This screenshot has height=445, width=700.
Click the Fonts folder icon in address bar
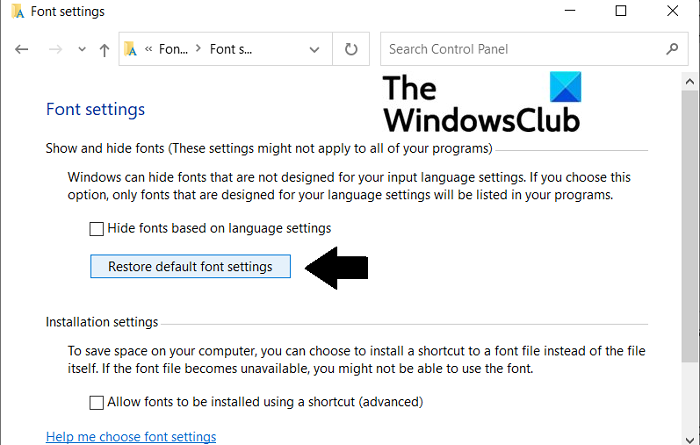coord(130,49)
